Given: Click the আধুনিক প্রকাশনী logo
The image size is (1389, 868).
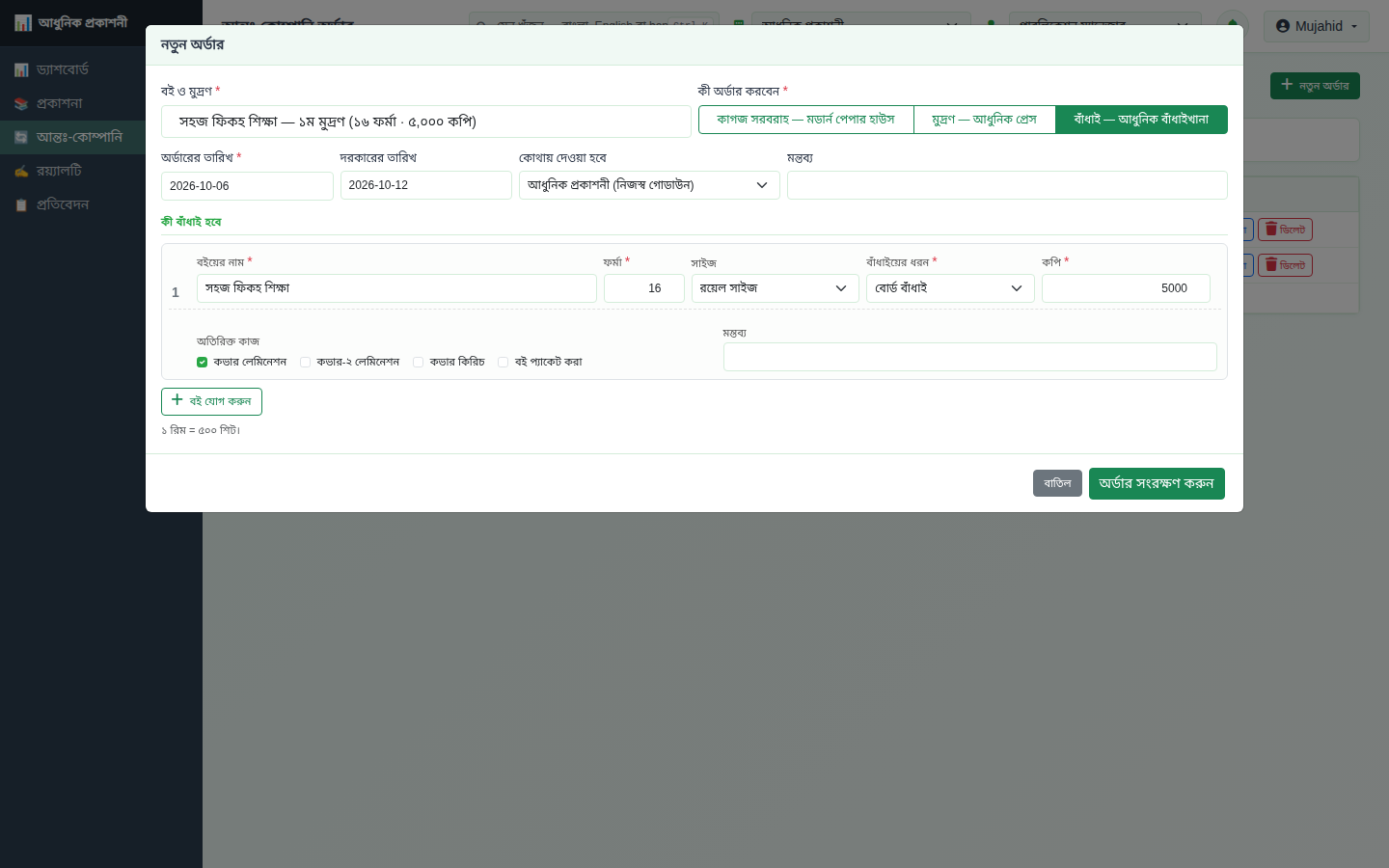Looking at the screenshot, I should (x=71, y=22).
